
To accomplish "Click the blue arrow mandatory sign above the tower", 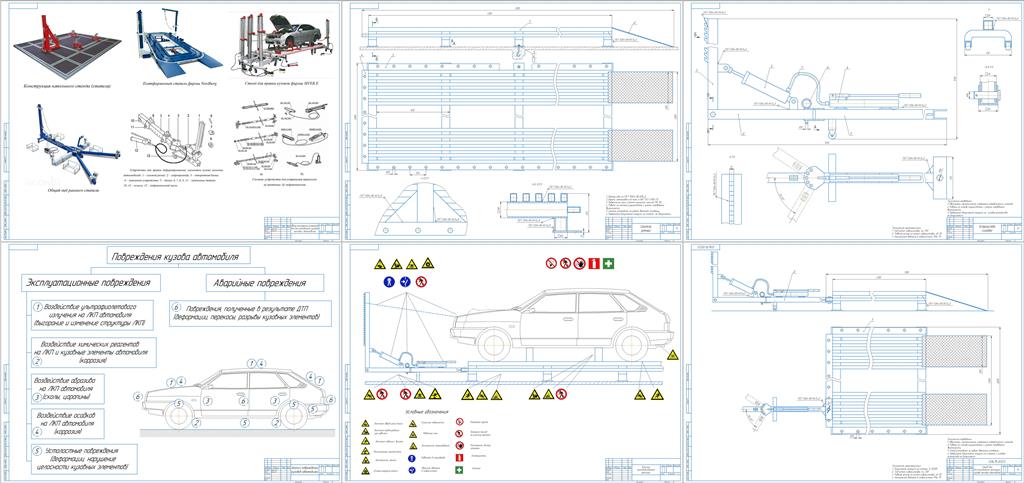I will [406, 281].
